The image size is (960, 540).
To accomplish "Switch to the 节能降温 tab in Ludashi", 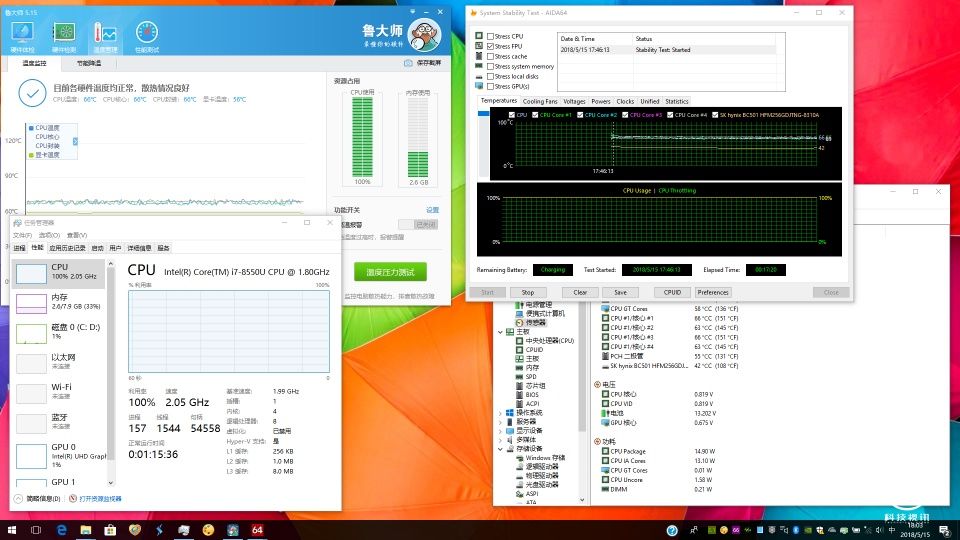I will [x=89, y=63].
